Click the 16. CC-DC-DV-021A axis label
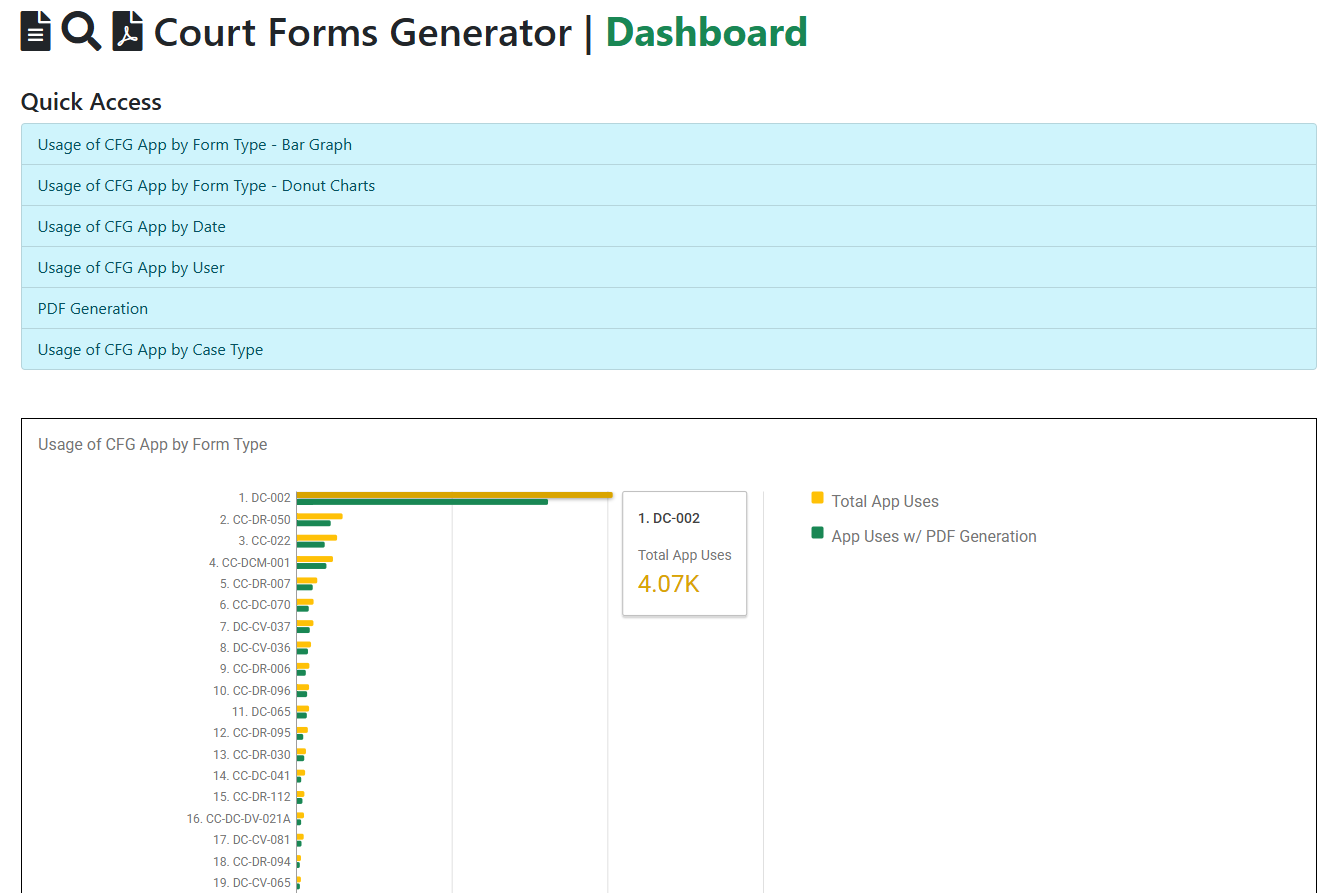The height and width of the screenshot is (893, 1329). pos(238,819)
